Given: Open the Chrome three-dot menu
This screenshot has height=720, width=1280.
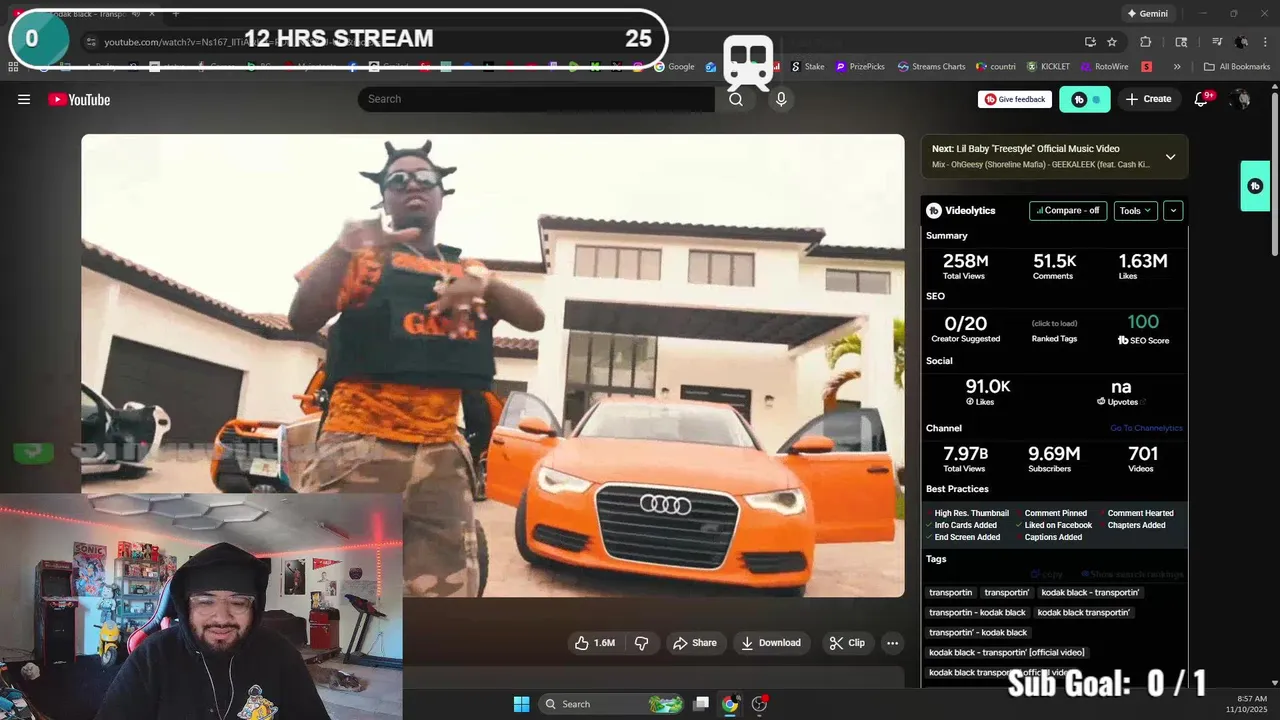Looking at the screenshot, I should click(1263, 42).
